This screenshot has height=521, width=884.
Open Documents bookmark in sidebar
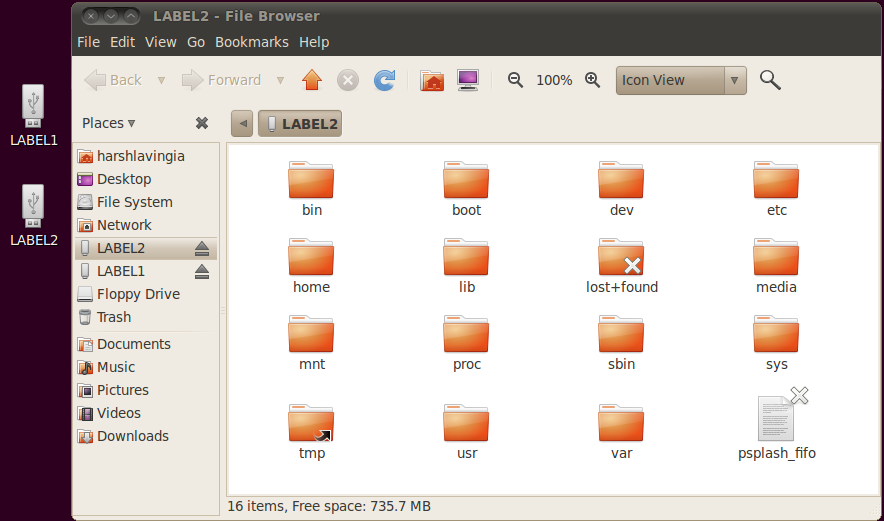pos(147,344)
